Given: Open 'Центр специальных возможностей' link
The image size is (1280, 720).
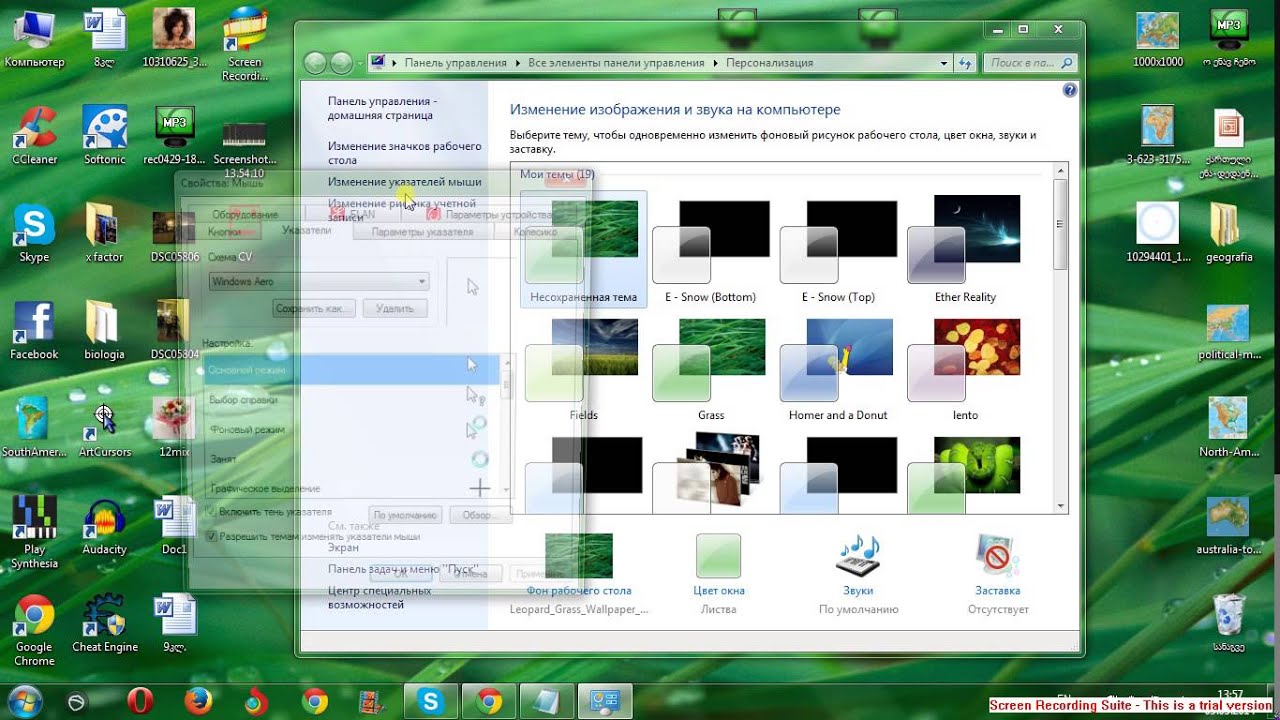Looking at the screenshot, I should click(x=380, y=598).
